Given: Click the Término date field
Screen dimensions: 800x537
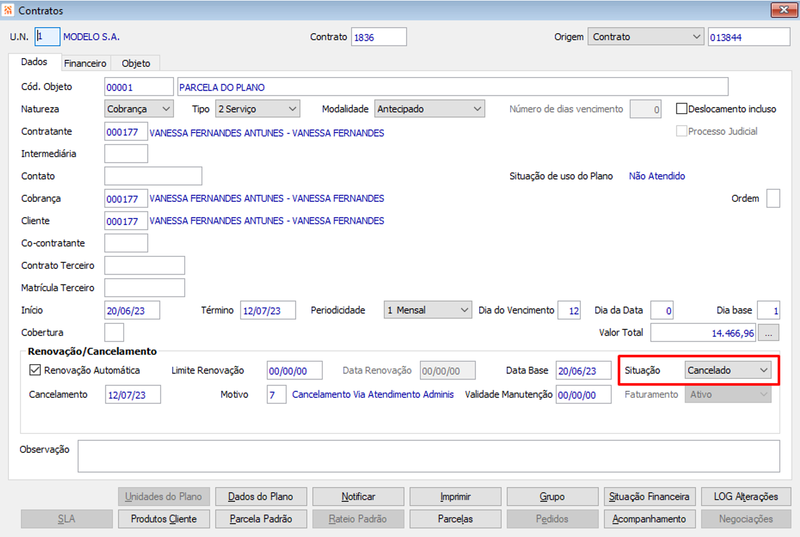Looking at the screenshot, I should coord(268,310).
